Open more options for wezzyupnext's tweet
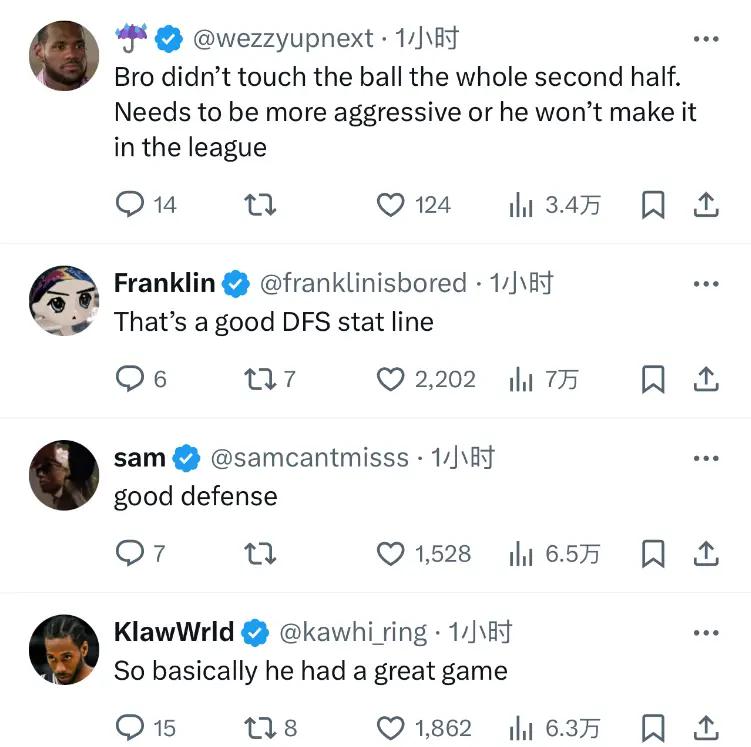 click(706, 40)
